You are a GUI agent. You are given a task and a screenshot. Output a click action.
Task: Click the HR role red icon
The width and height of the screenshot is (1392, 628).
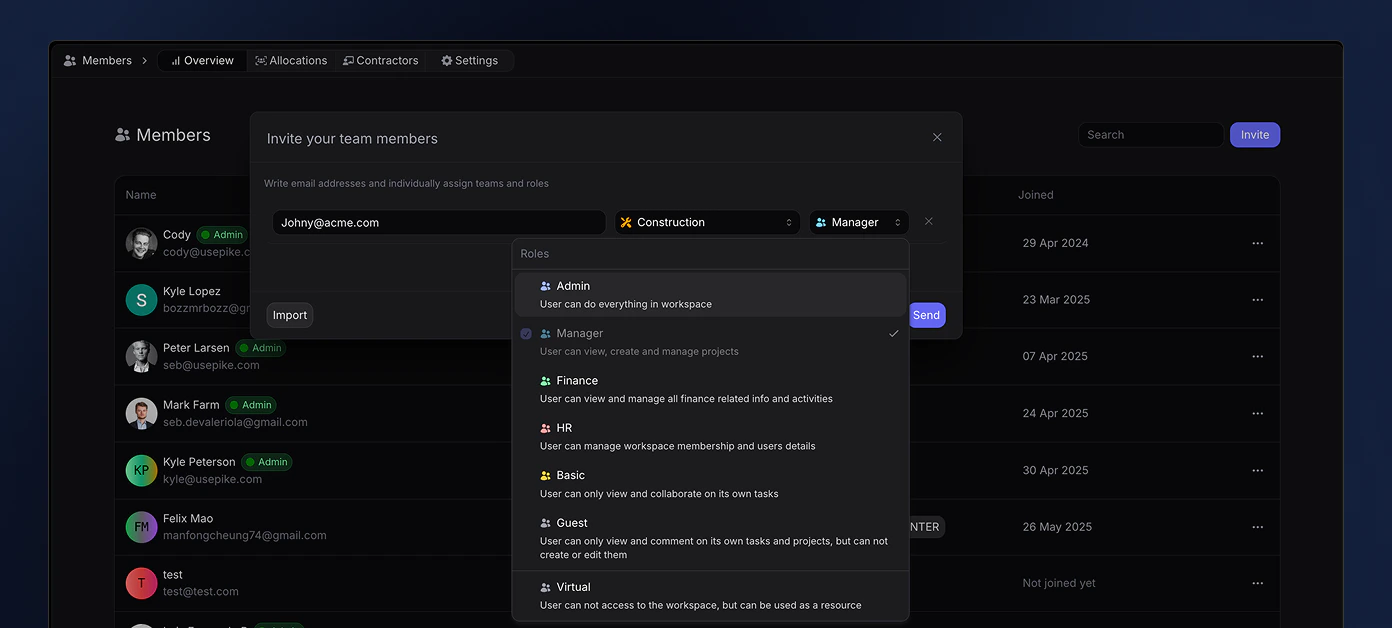tap(546, 428)
